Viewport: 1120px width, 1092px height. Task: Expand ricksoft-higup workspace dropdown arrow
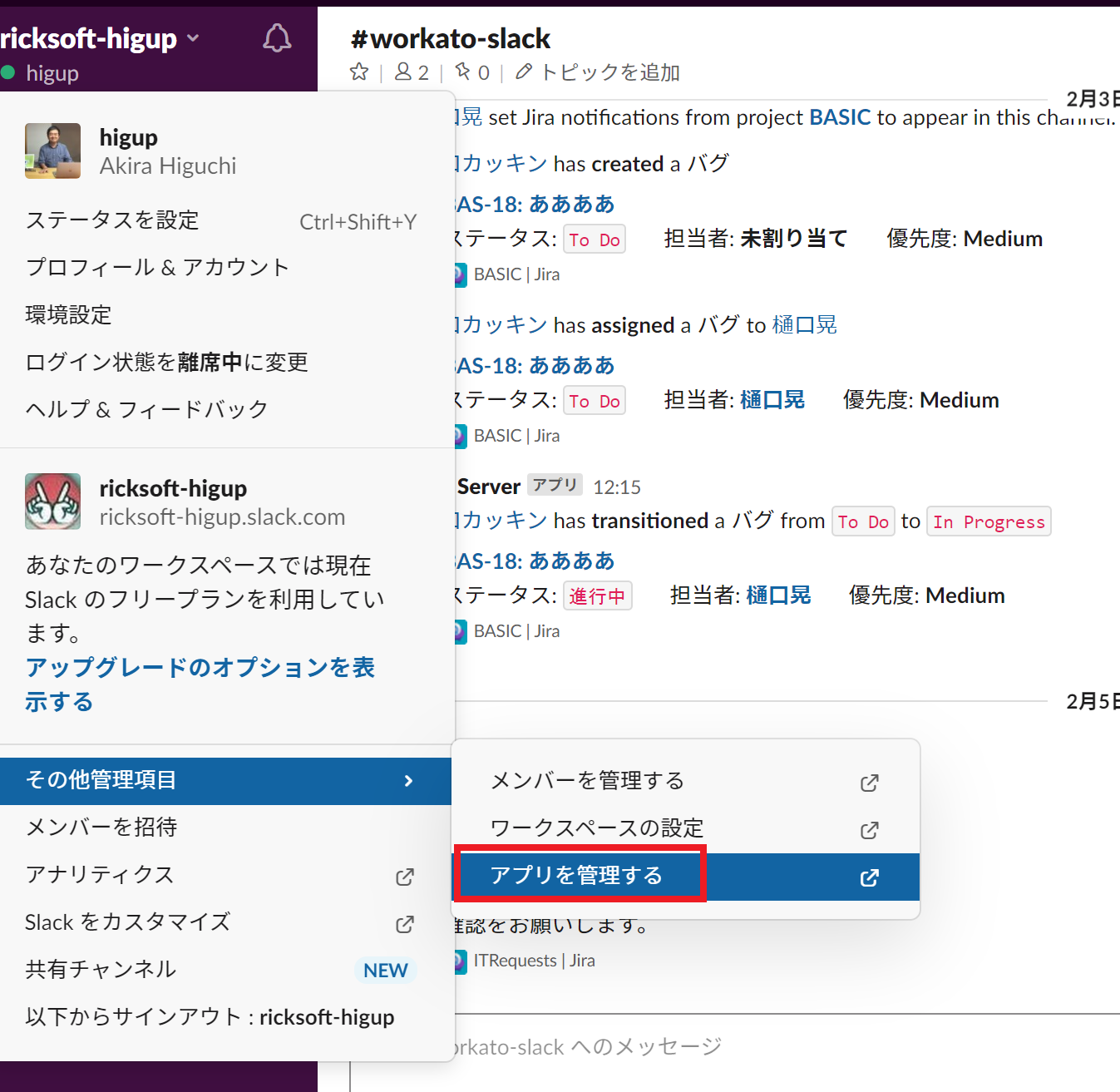coord(193,38)
